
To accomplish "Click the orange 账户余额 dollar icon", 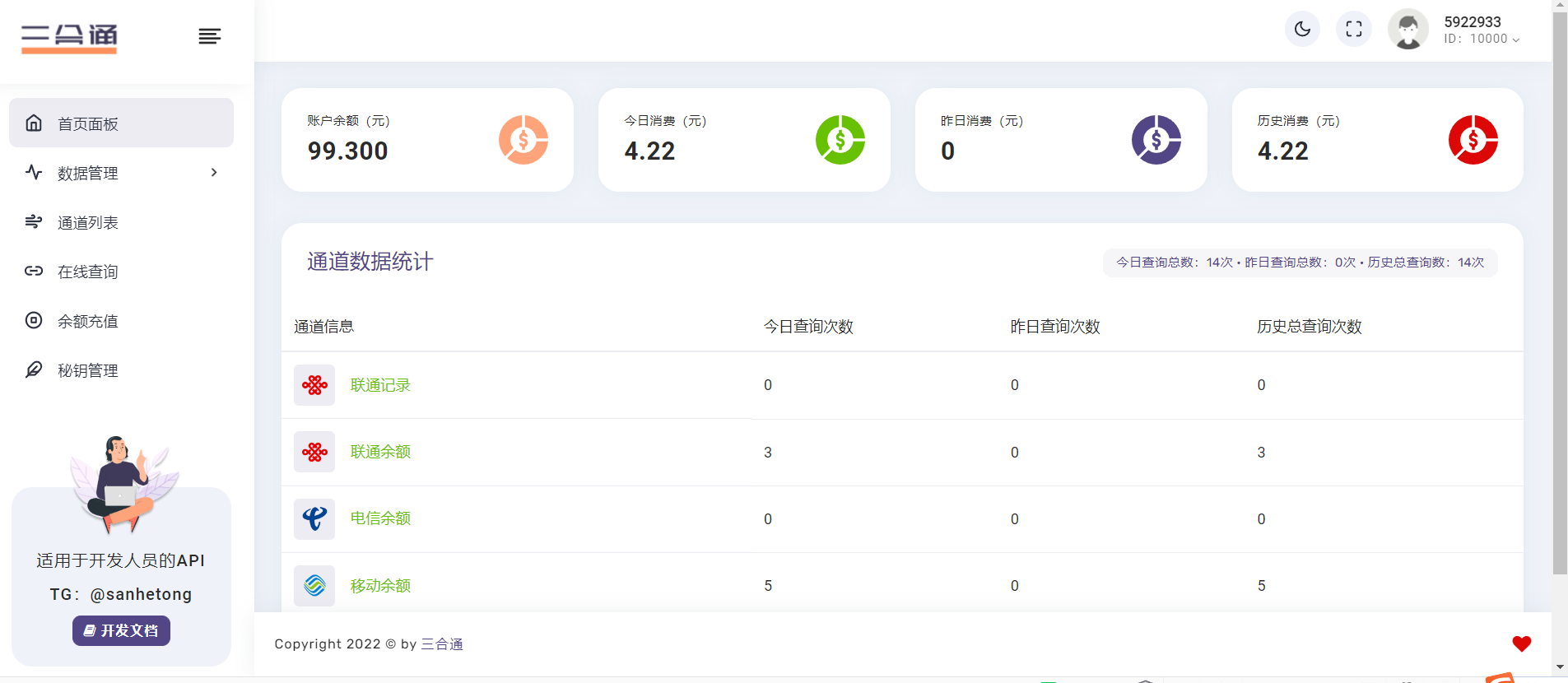I will (x=523, y=140).
